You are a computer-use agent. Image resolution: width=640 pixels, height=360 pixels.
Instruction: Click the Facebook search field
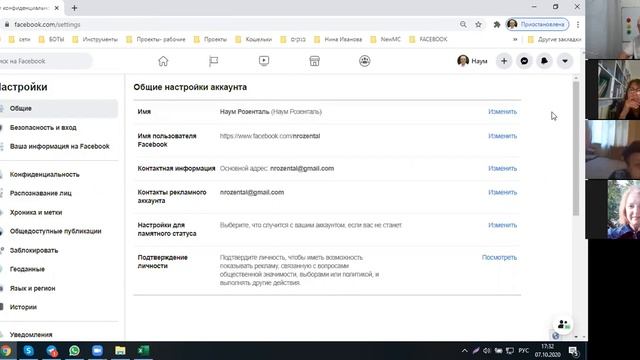pyautogui.click(x=45, y=61)
